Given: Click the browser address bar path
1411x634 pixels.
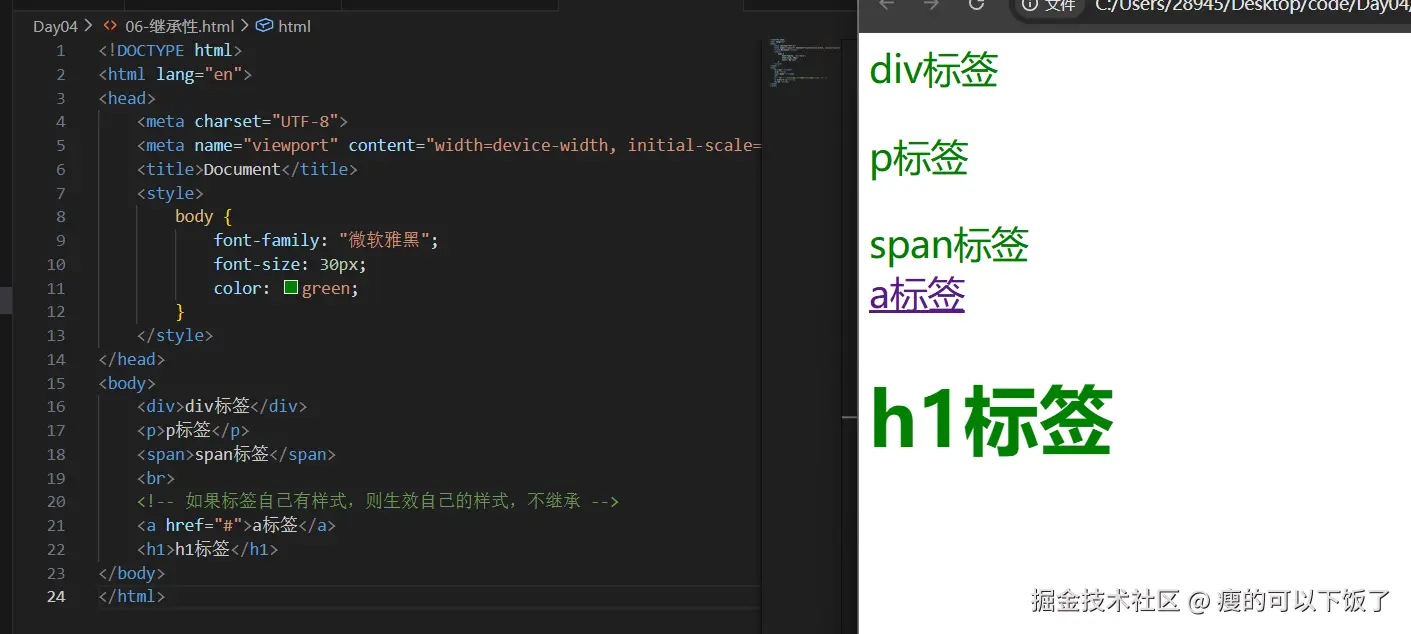Looking at the screenshot, I should click(x=1252, y=6).
